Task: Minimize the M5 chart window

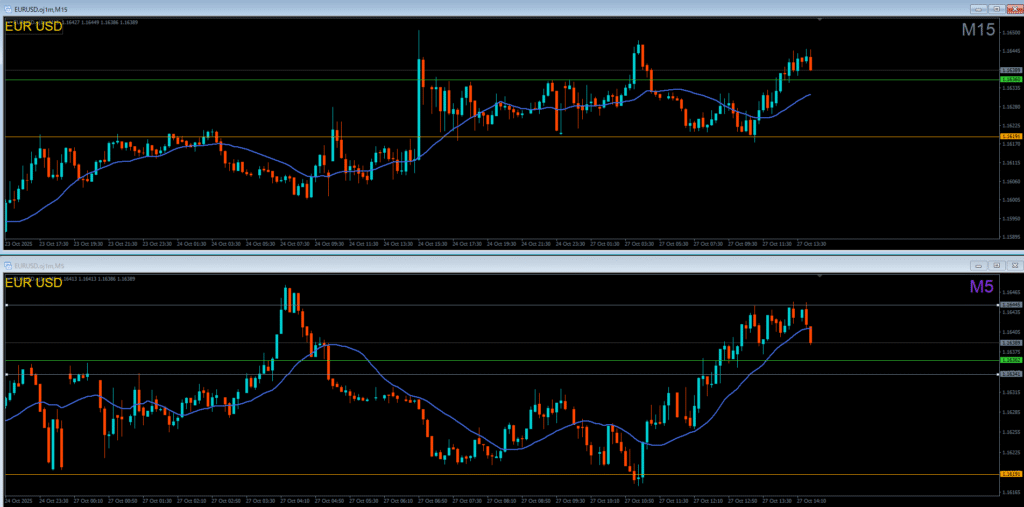Action: coord(981,265)
